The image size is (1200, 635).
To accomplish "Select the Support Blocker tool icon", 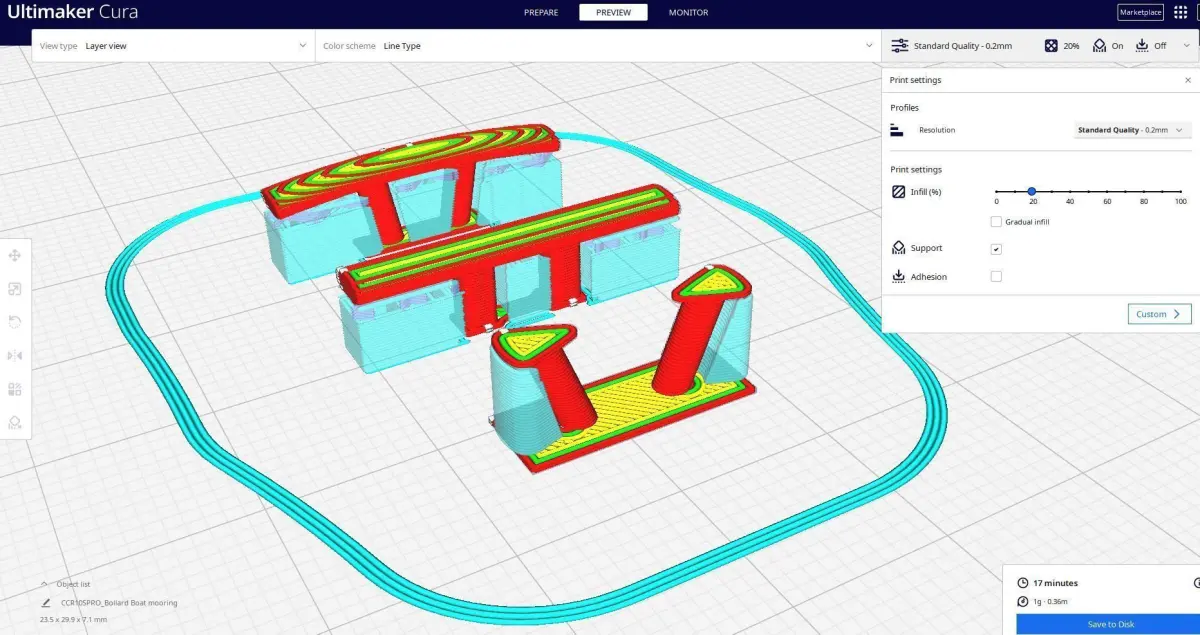I will [x=15, y=422].
